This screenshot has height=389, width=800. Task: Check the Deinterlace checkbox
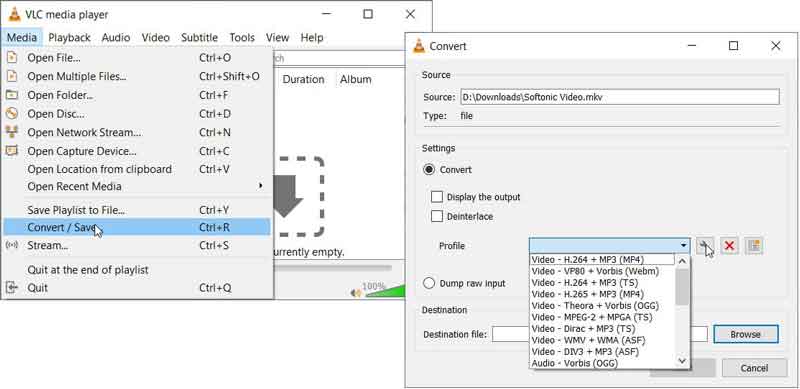click(437, 216)
